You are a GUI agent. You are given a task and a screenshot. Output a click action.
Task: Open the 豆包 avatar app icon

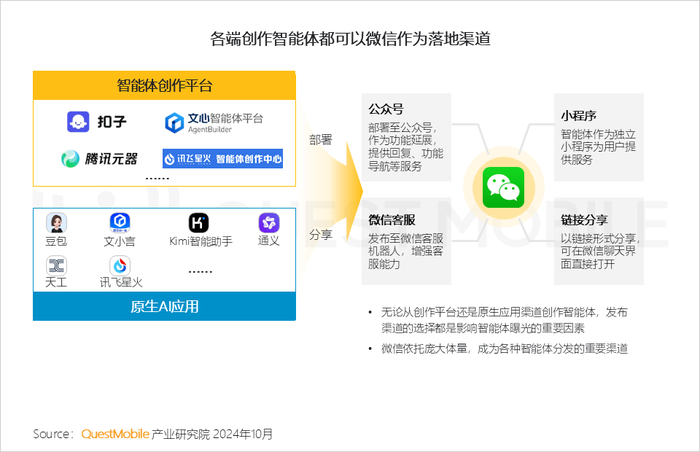point(56,223)
